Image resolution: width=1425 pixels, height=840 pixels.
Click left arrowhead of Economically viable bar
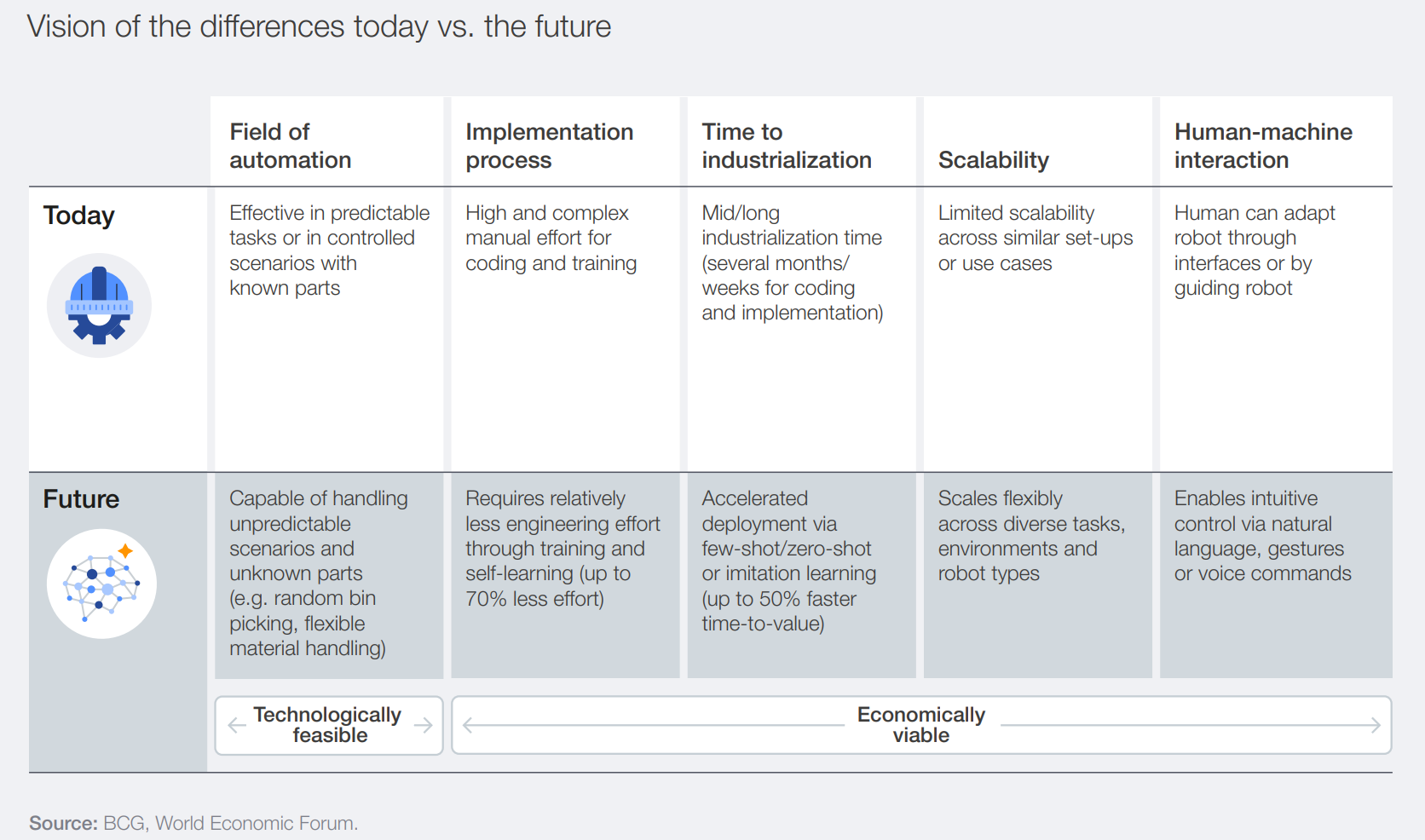(x=468, y=725)
